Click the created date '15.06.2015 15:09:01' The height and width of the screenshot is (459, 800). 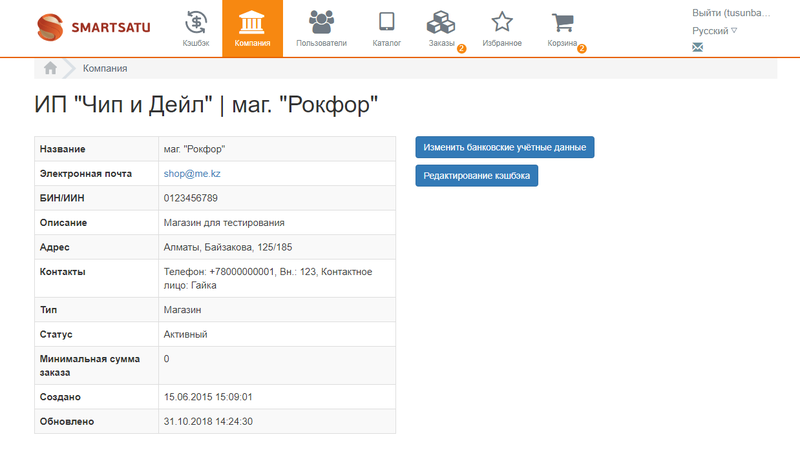[x=208, y=397]
